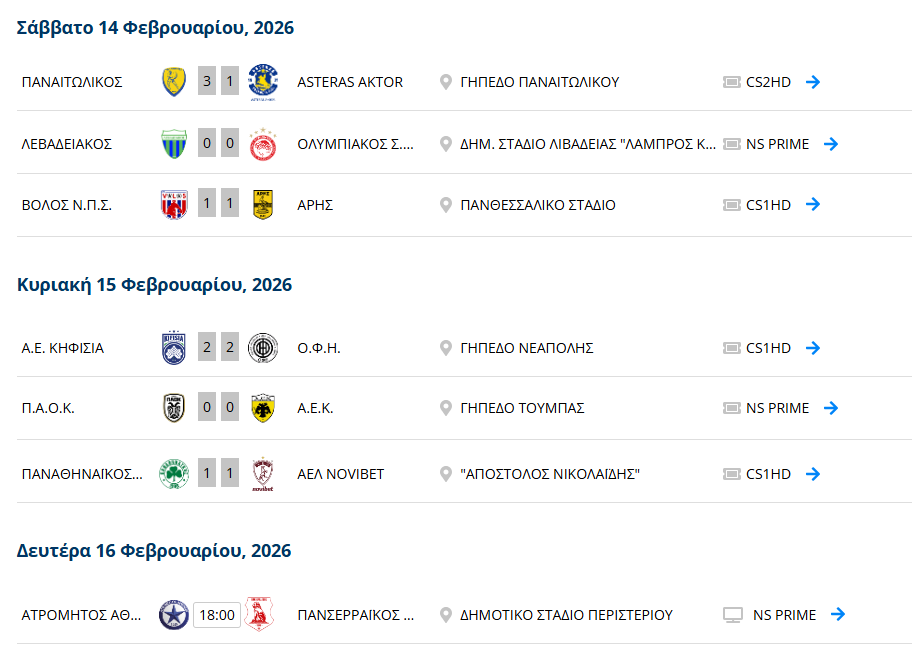Screen dimensions: 923x648
Task: Click the 18:00 kickoff time box
Action: pyautogui.click(x=216, y=615)
